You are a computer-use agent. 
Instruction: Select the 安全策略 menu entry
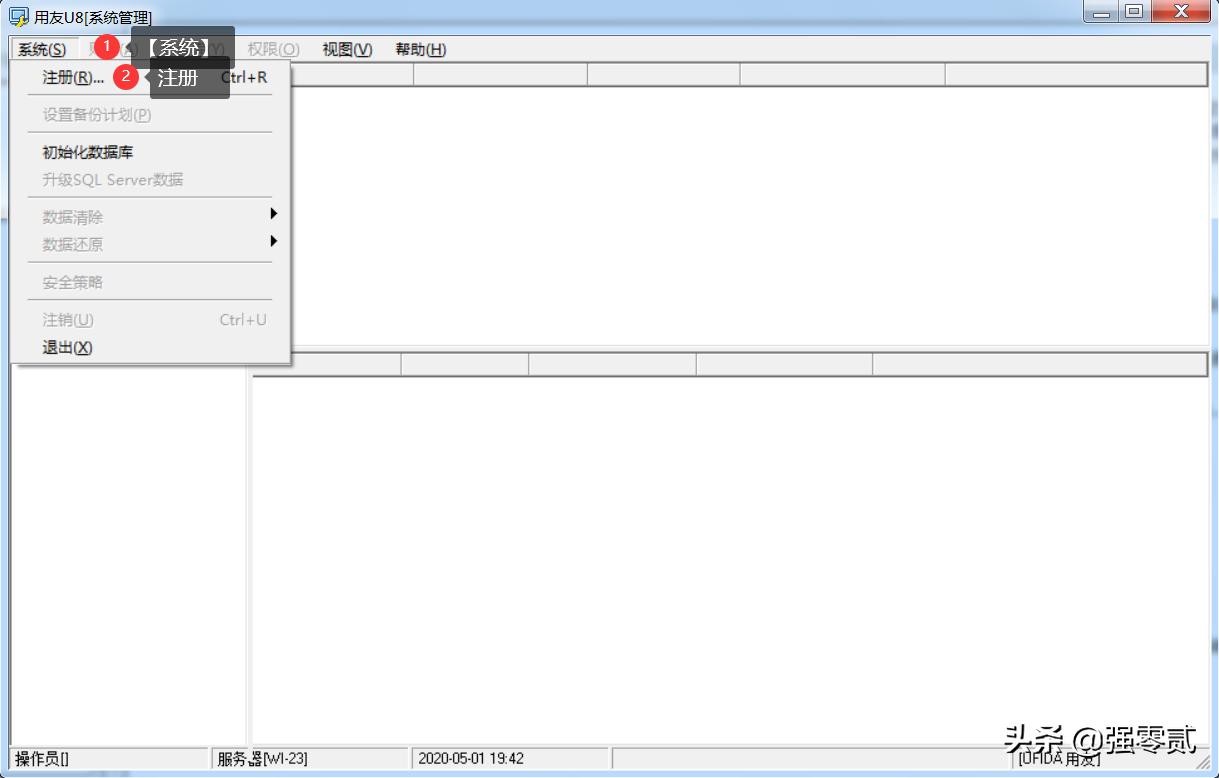pyautogui.click(x=72, y=281)
